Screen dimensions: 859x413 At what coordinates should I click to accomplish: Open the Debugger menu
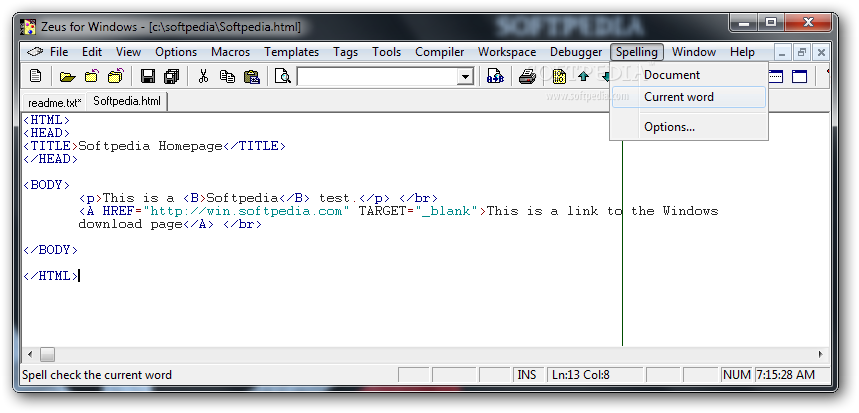coord(576,52)
